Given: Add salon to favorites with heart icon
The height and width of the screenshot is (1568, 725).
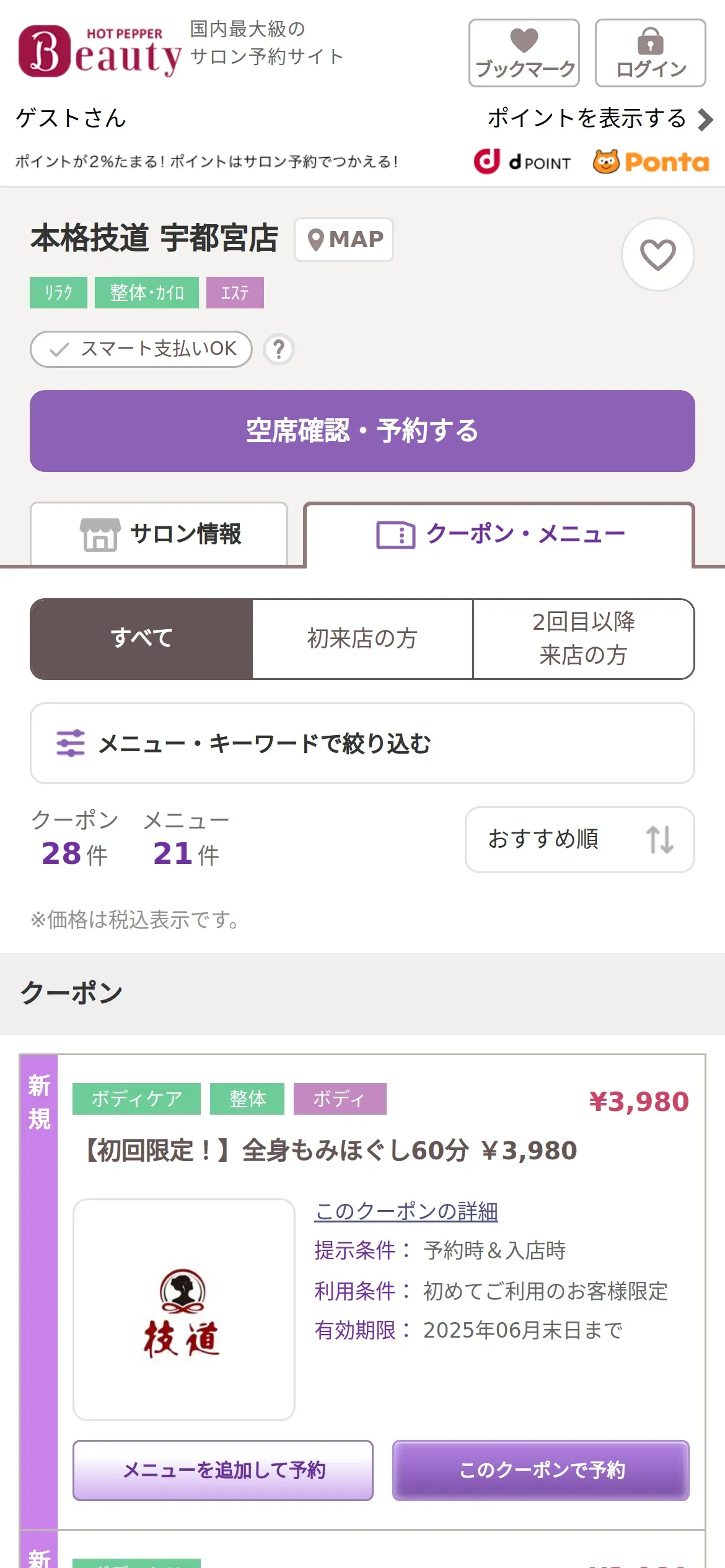Looking at the screenshot, I should pyautogui.click(x=657, y=255).
